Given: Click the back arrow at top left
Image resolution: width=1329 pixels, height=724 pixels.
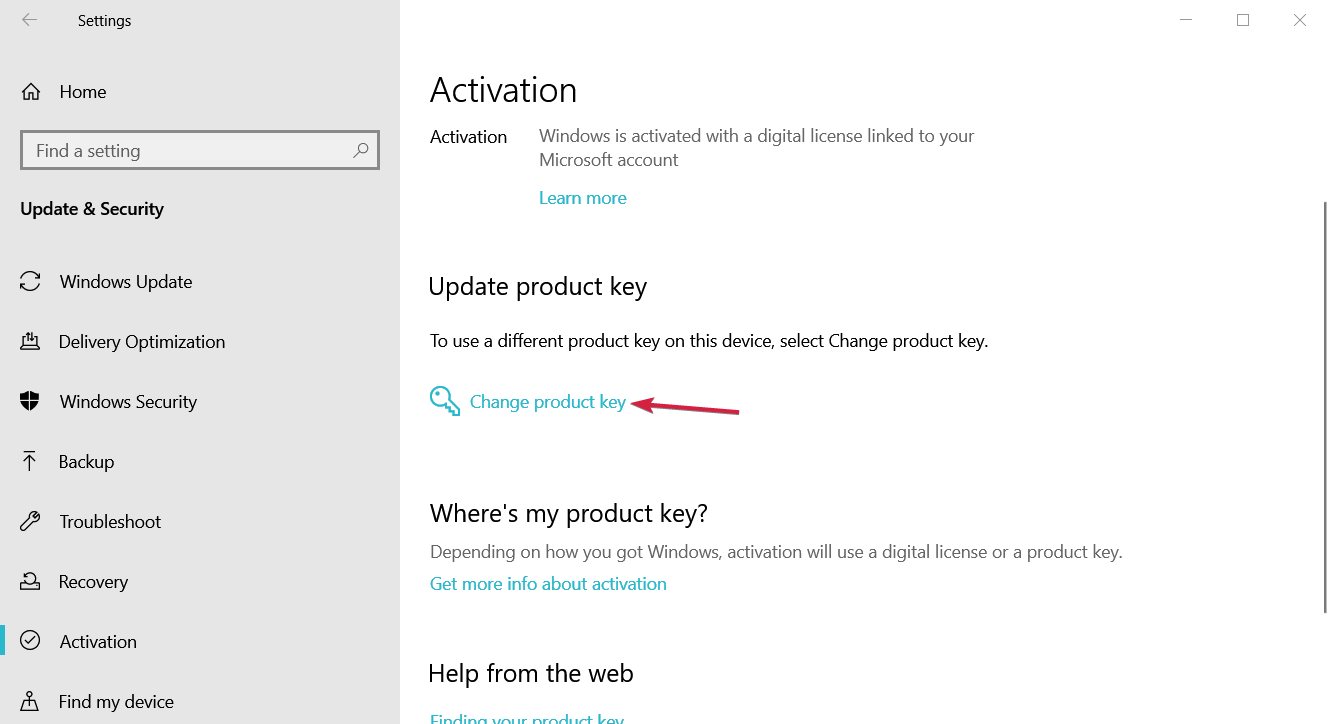Looking at the screenshot, I should [x=29, y=19].
